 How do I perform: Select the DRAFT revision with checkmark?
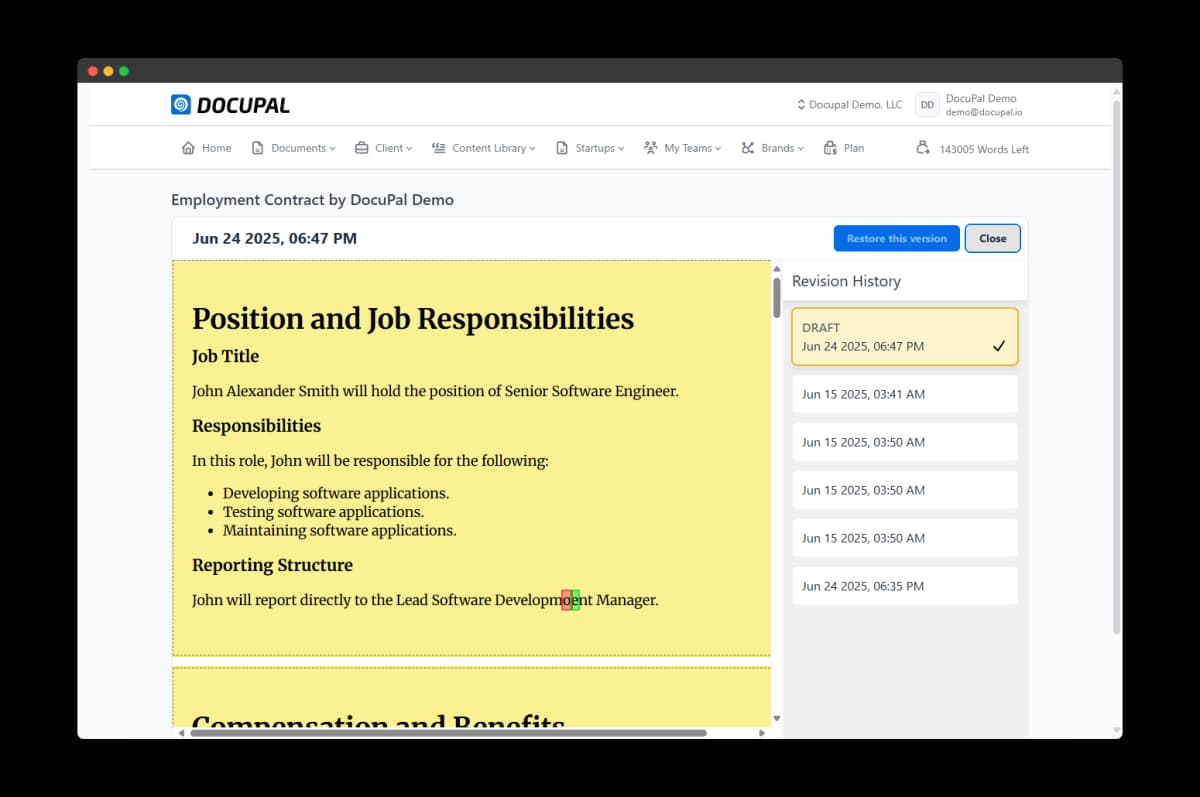[904, 337]
